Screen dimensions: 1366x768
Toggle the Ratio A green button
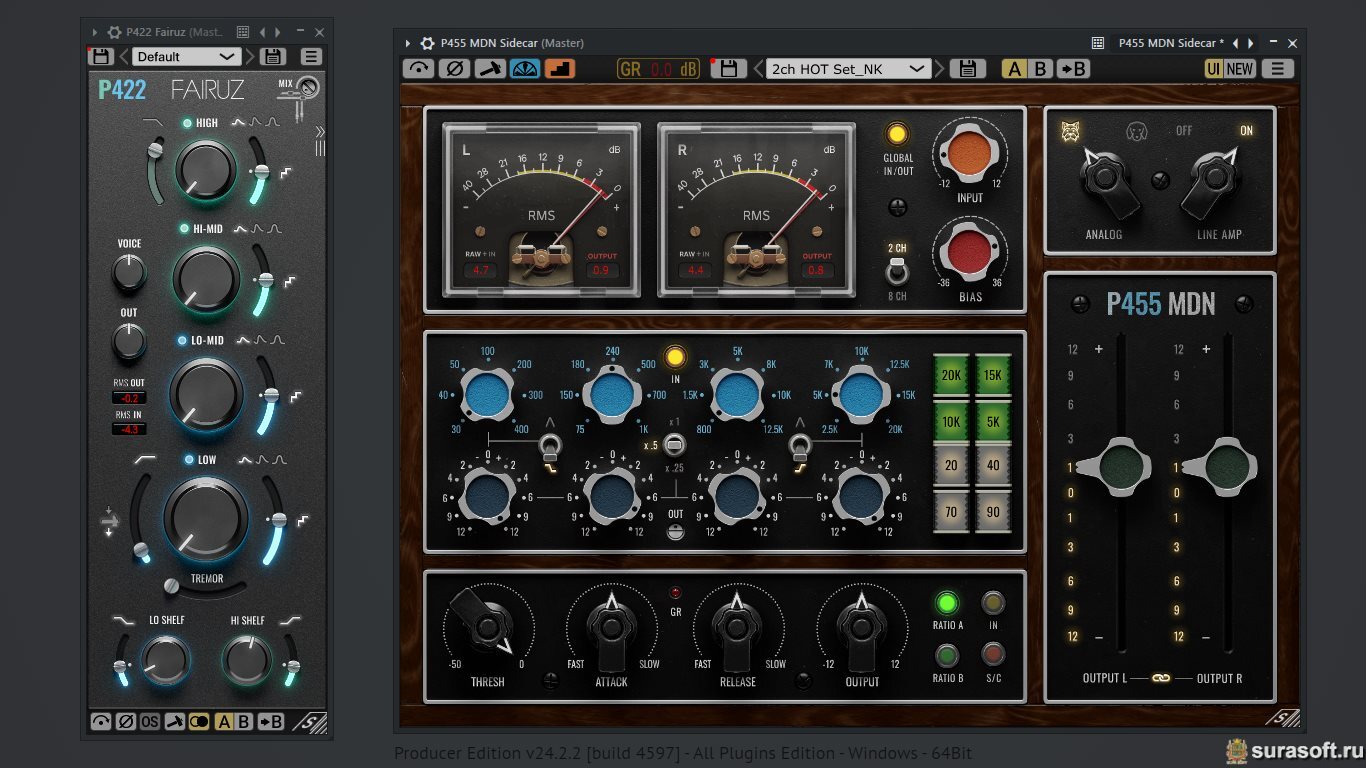coord(946,603)
